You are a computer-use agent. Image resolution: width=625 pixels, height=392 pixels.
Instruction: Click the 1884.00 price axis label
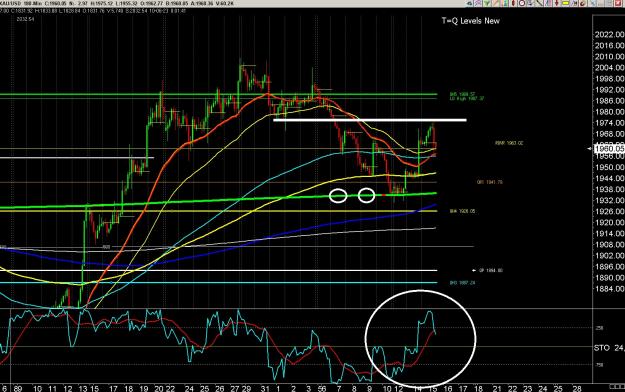click(609, 289)
